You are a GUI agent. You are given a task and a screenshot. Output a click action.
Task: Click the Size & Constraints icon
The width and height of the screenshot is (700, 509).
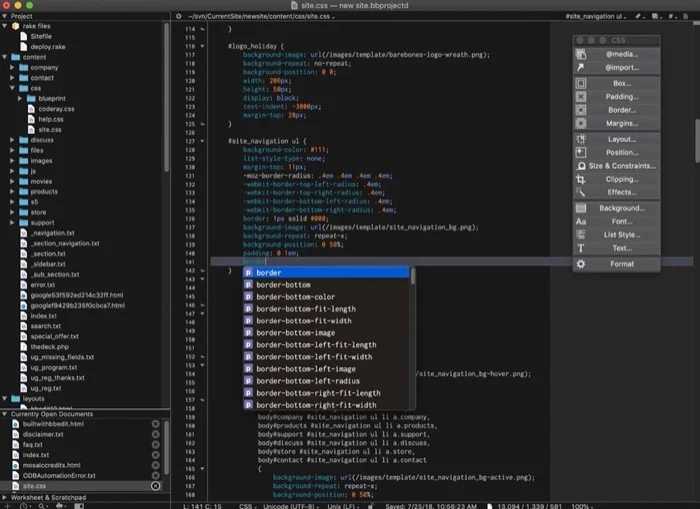[581, 165]
